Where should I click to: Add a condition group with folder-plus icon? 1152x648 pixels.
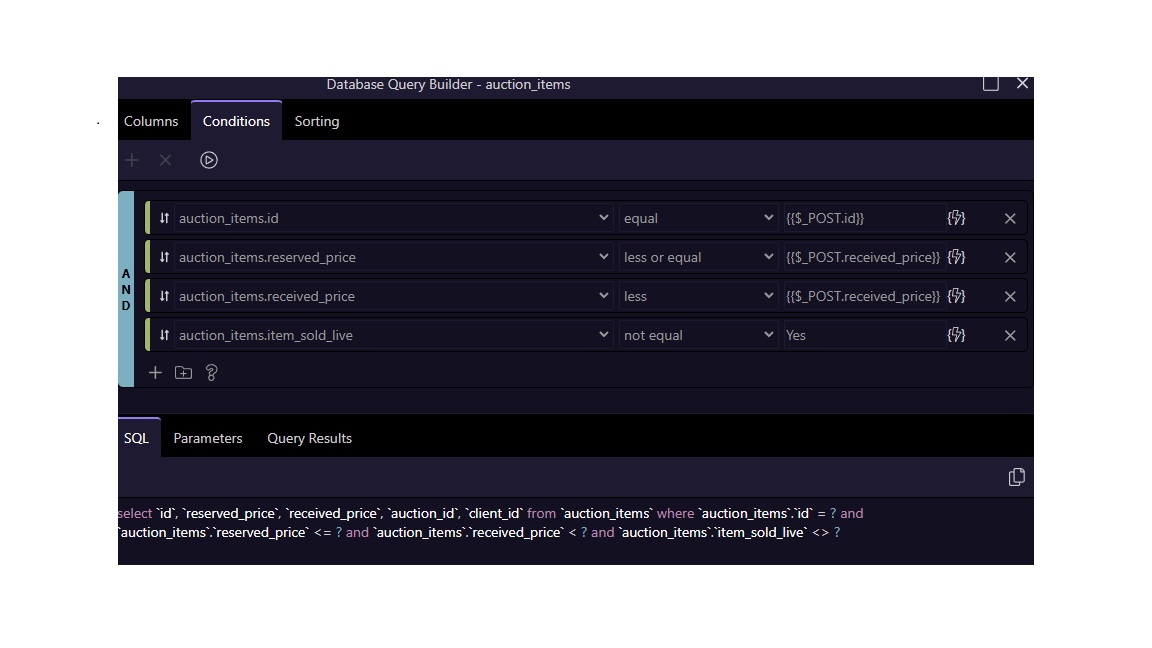coord(183,373)
